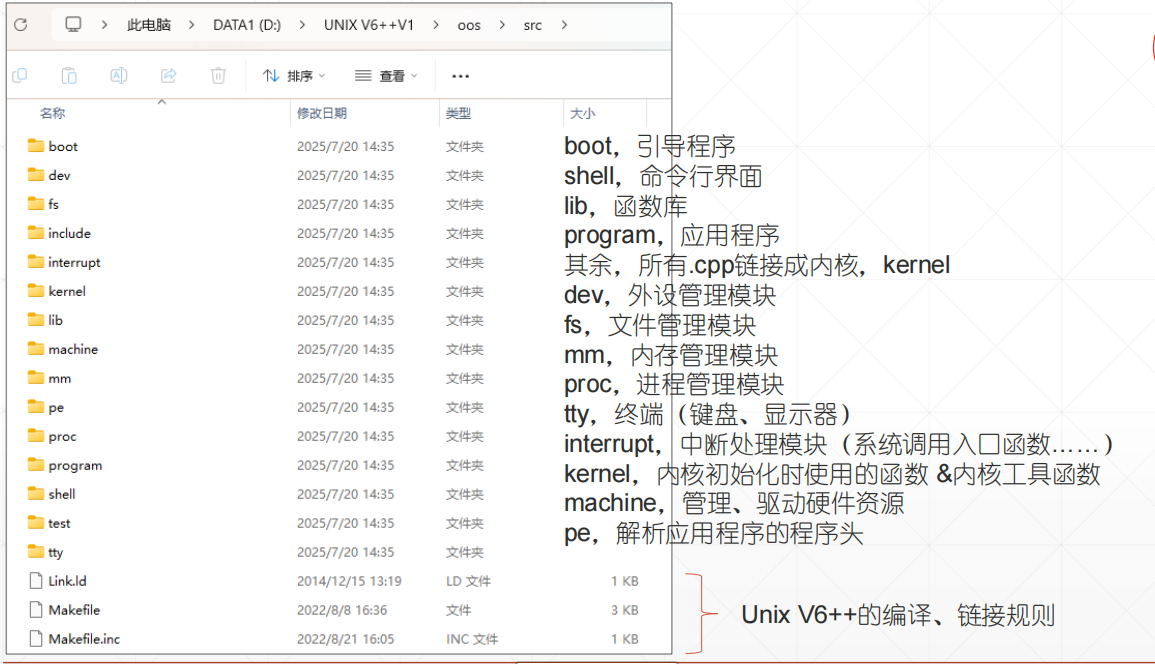Click the Rename icon in toolbar
This screenshot has height=664, width=1155.
coord(118,76)
